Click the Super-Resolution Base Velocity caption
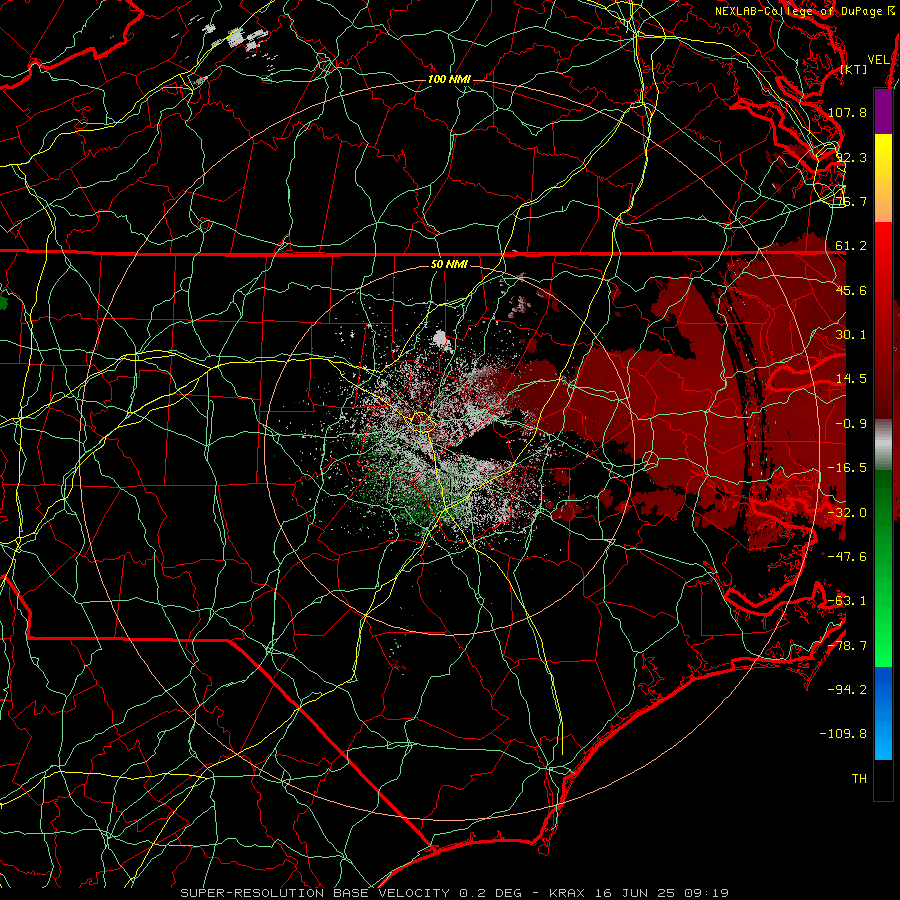 tap(454, 893)
